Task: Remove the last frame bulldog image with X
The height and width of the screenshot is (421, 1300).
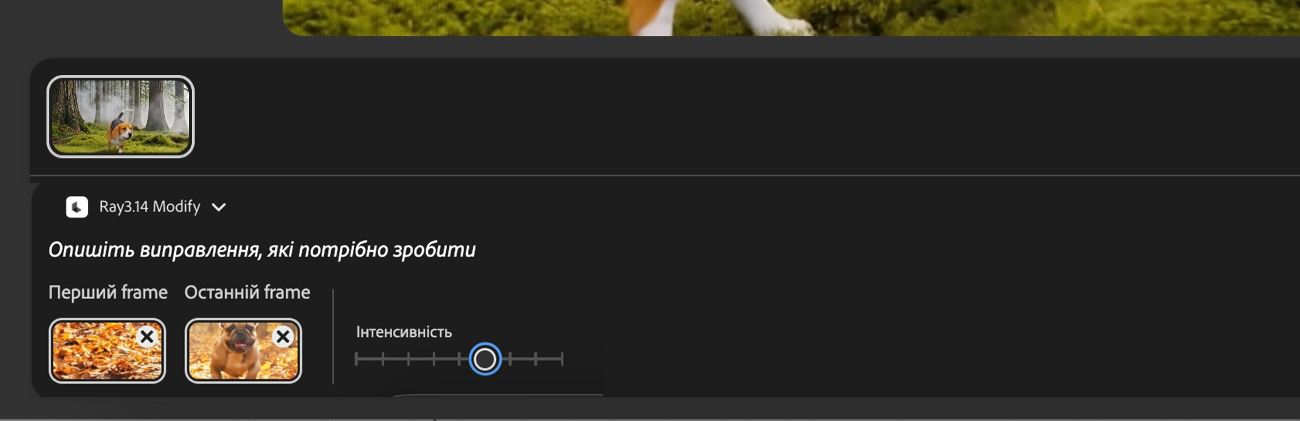Action: point(283,337)
